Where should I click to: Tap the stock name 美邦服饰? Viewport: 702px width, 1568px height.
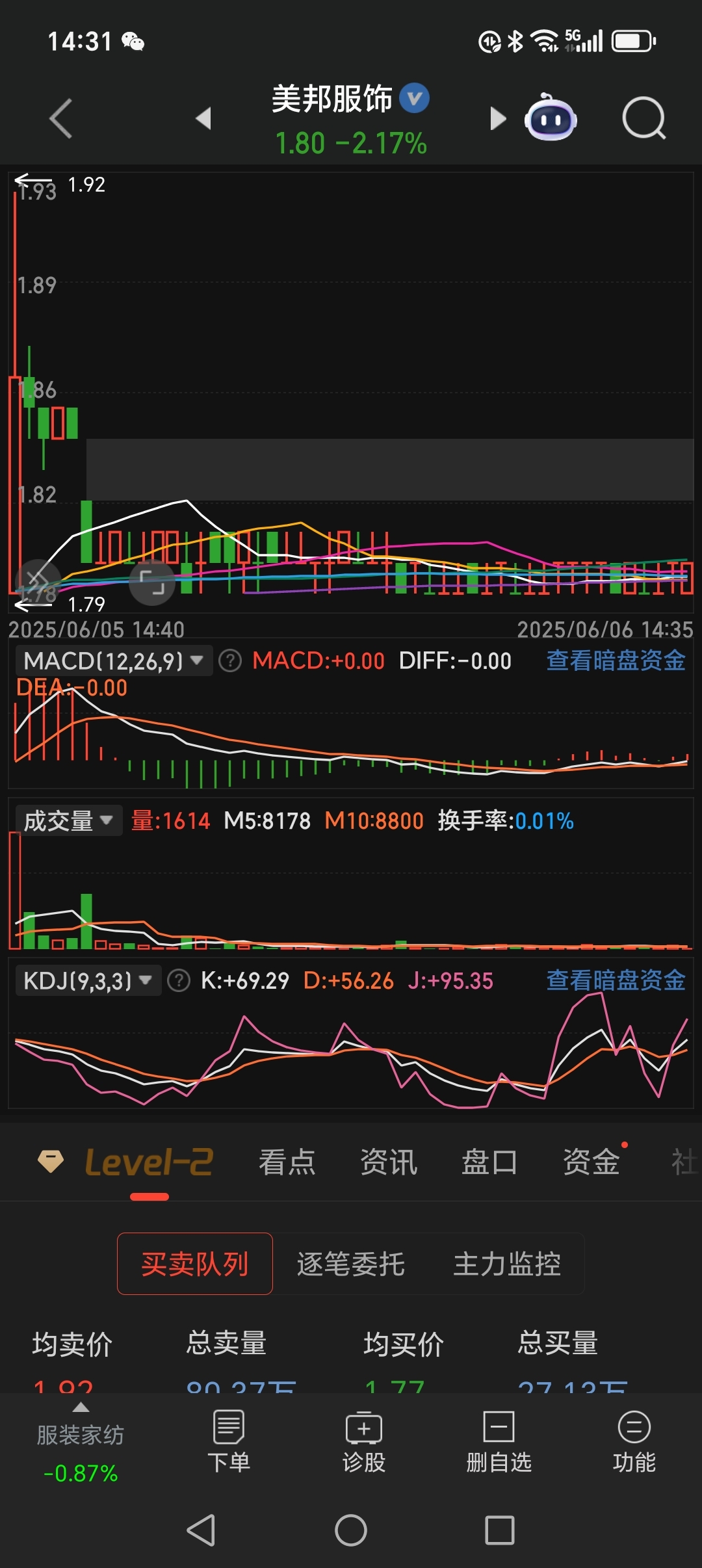[331, 99]
